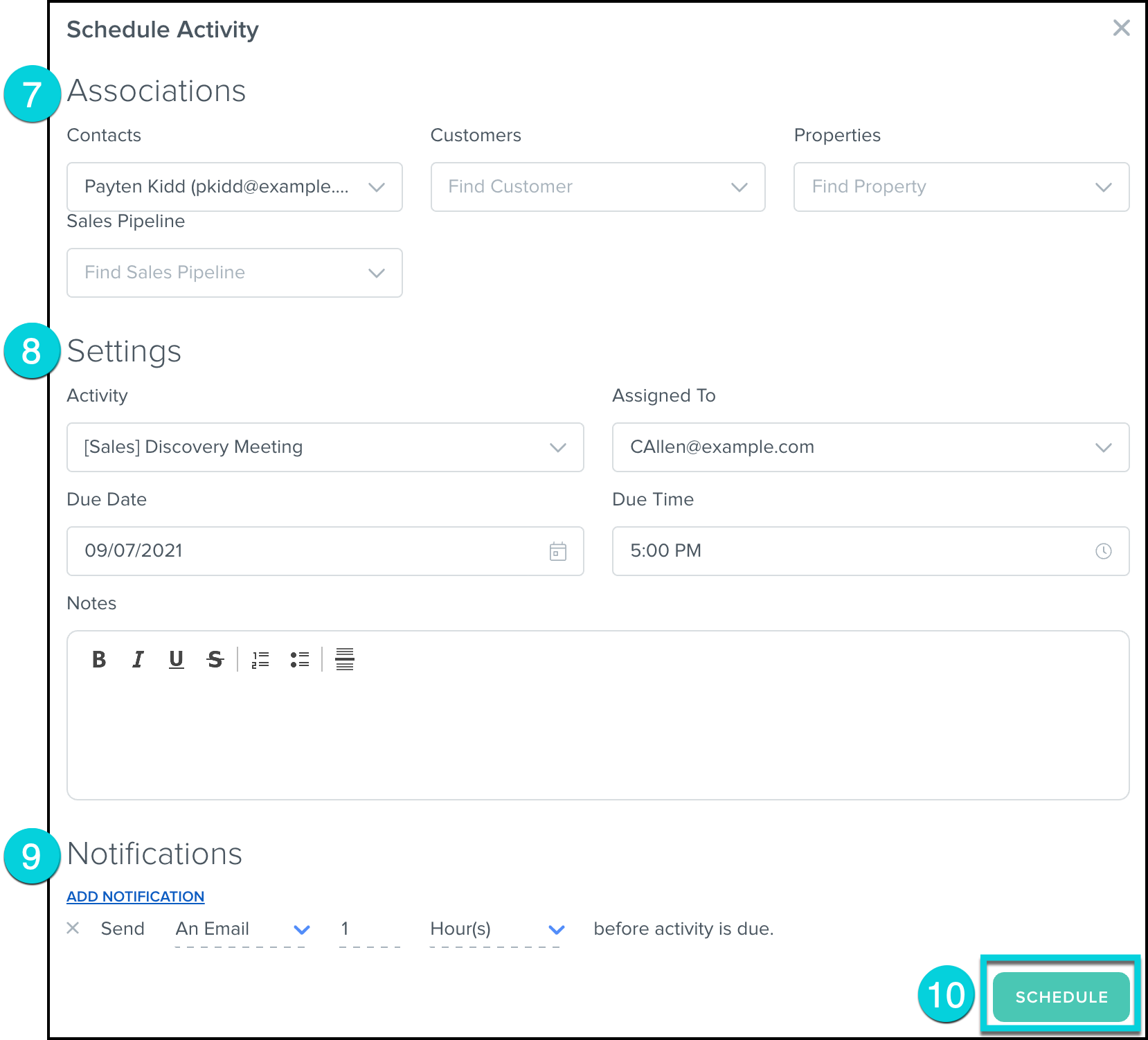Toggle Bold formatting in Notes toolbar

click(99, 659)
